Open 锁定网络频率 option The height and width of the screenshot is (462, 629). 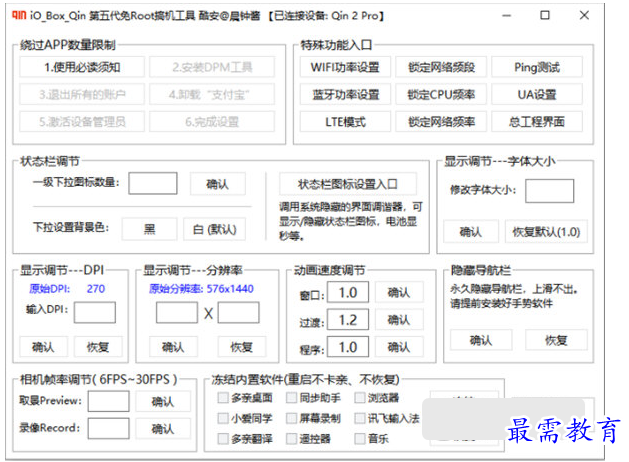click(441, 122)
